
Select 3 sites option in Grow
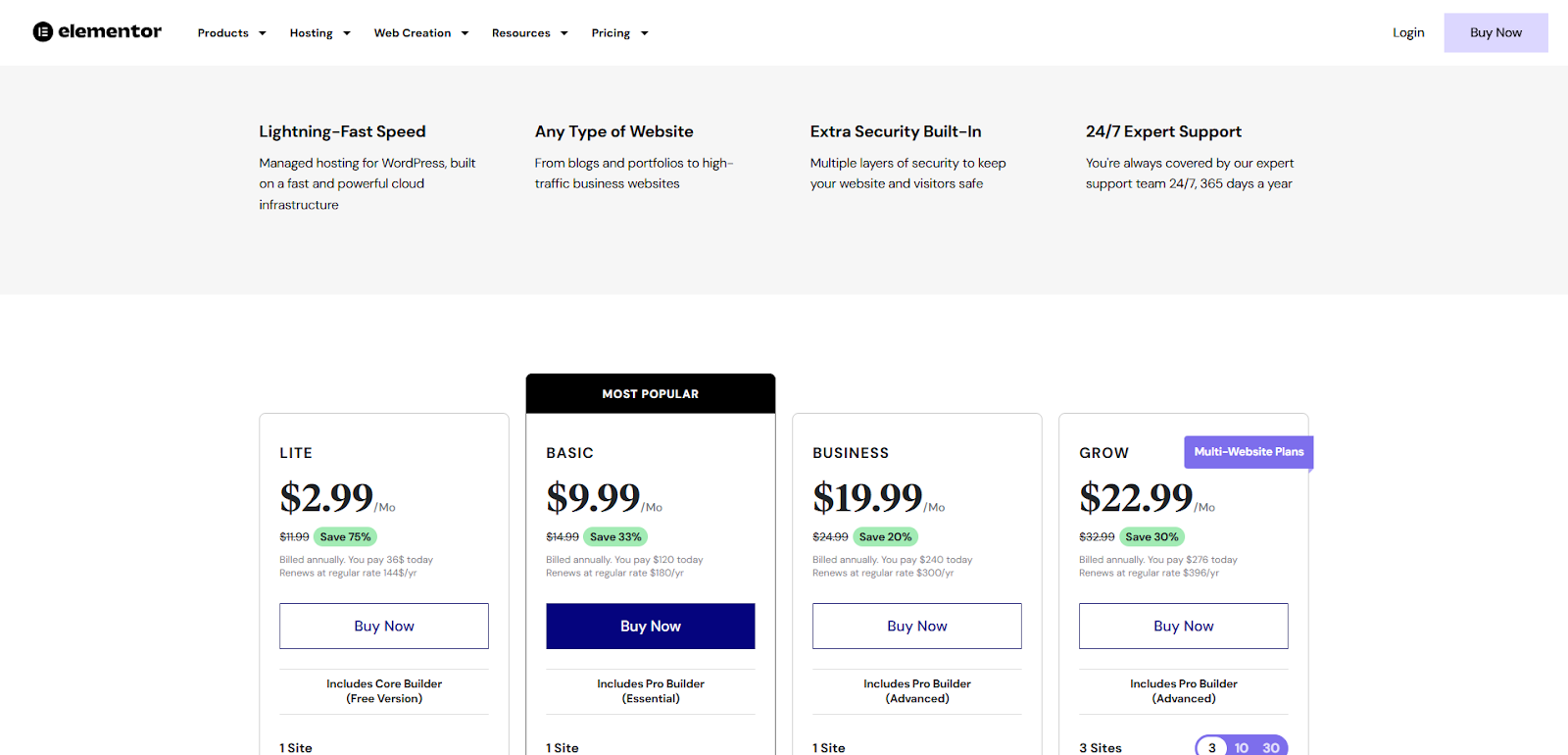pos(1212,747)
